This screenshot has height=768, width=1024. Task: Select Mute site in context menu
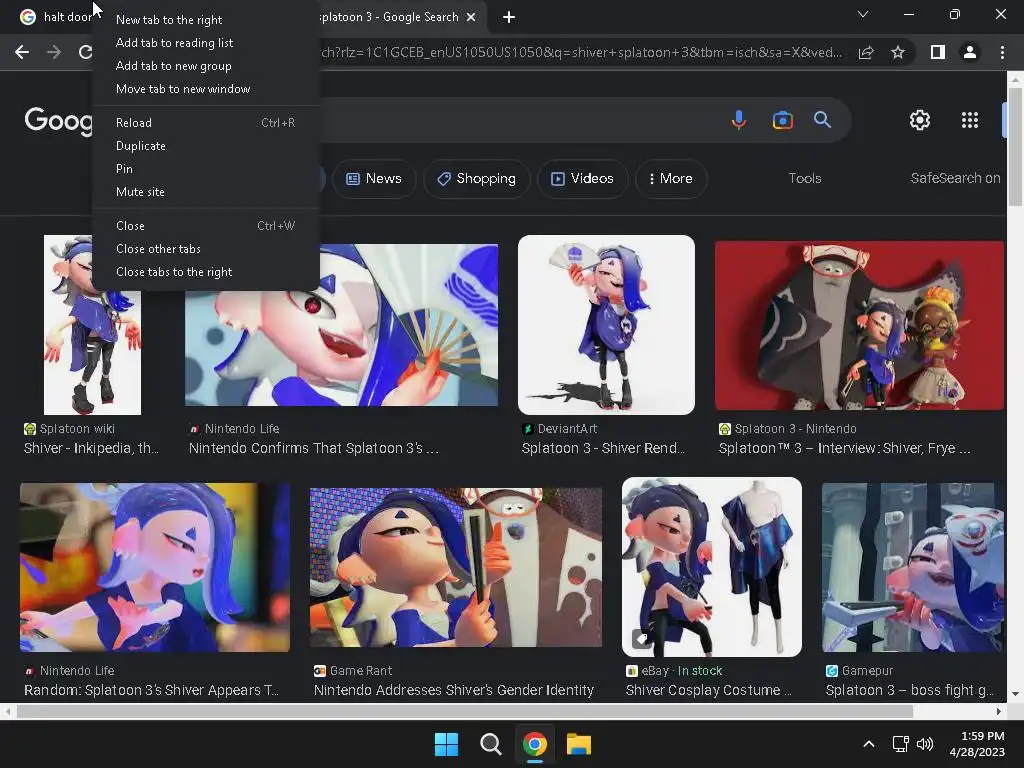click(x=206, y=192)
